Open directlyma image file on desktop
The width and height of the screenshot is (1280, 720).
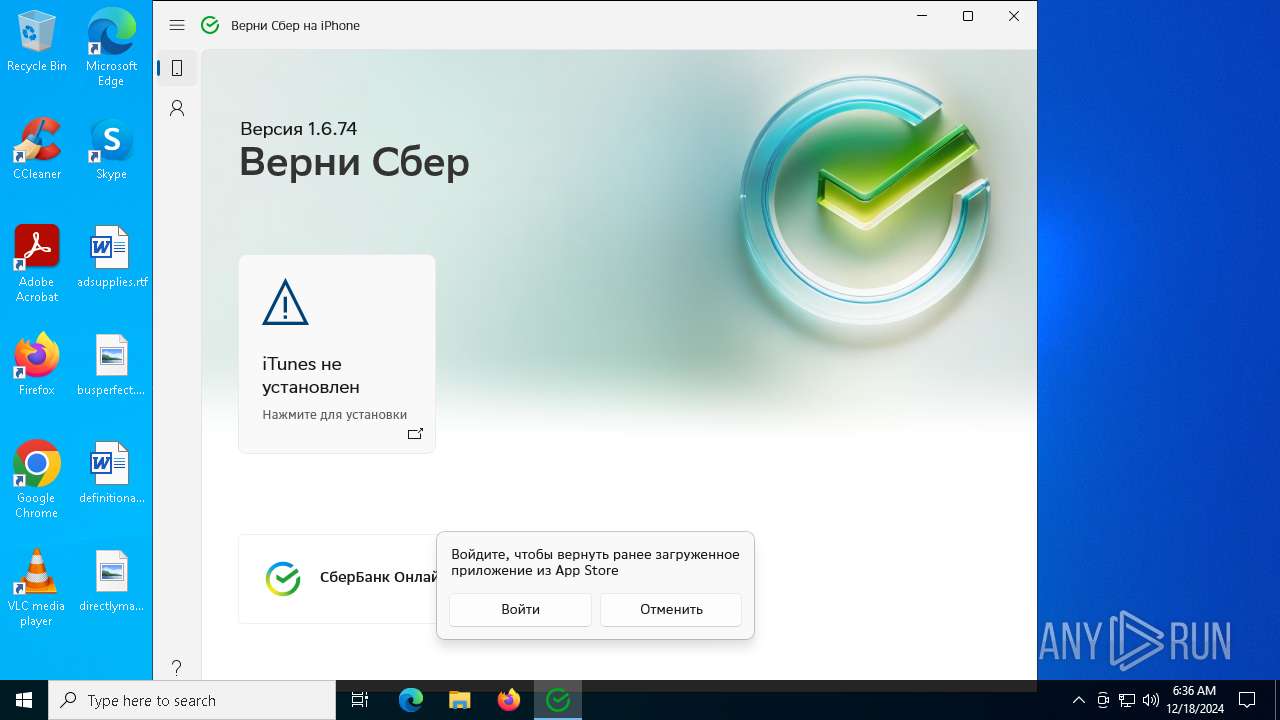click(111, 581)
